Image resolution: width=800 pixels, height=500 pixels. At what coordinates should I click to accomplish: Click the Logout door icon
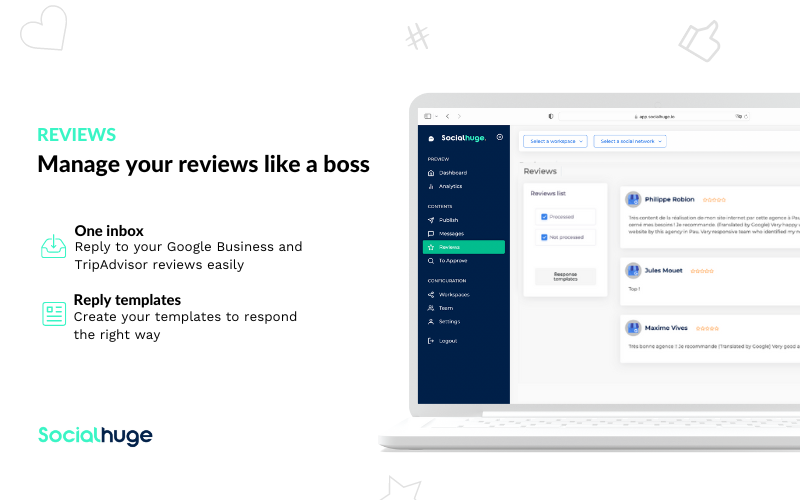431,341
